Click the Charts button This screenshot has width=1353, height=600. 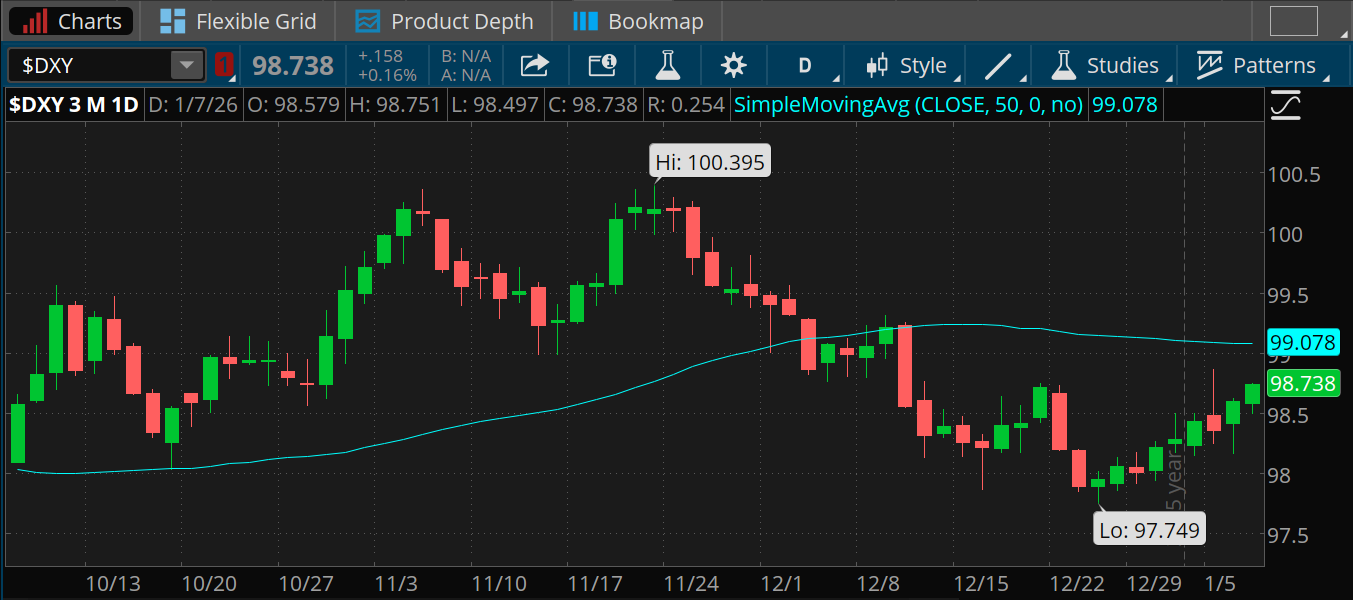70,20
